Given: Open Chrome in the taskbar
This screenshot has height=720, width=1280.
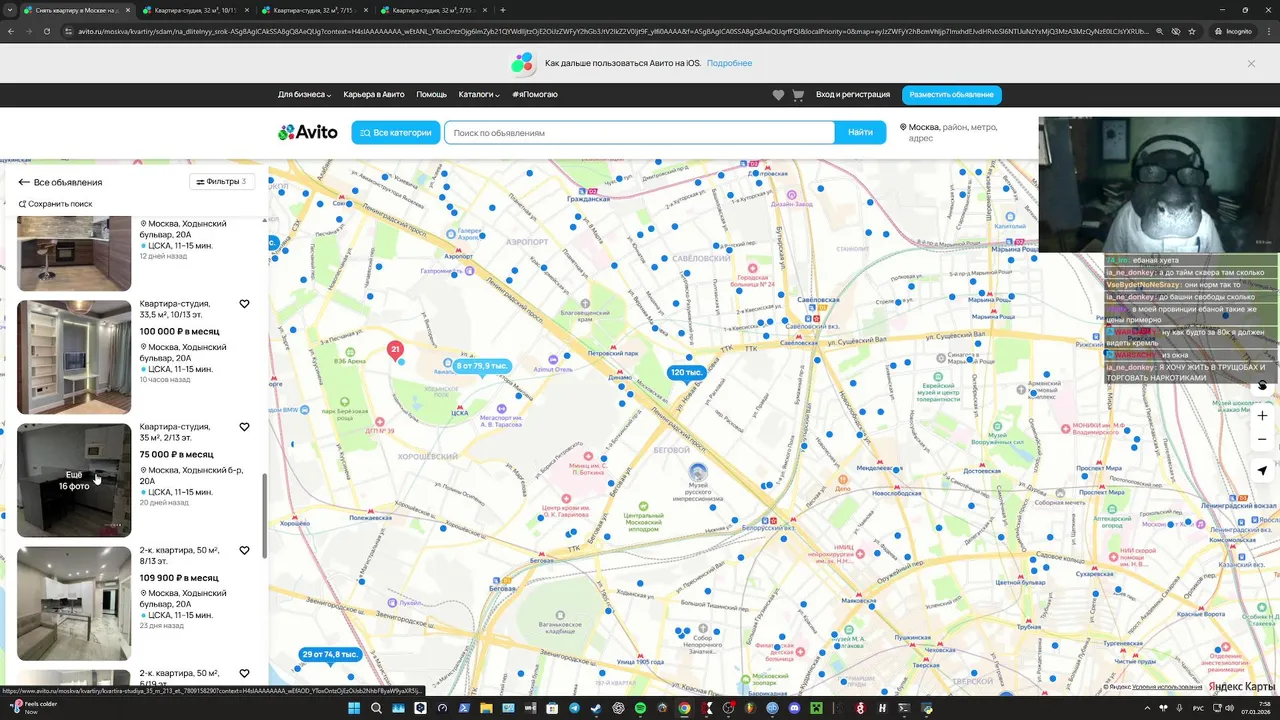Looking at the screenshot, I should click(x=684, y=708).
